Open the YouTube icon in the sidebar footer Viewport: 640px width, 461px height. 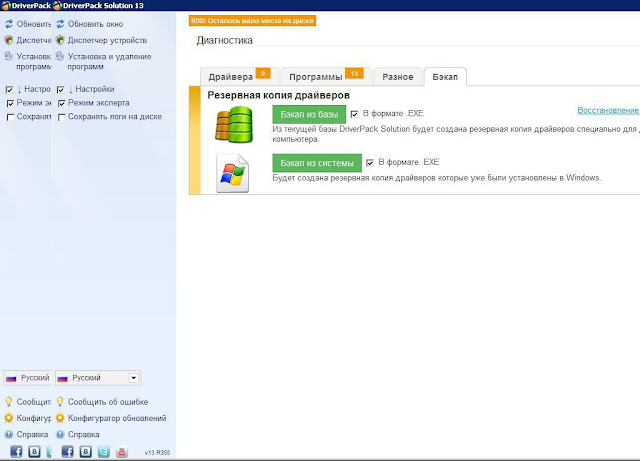(x=122, y=451)
